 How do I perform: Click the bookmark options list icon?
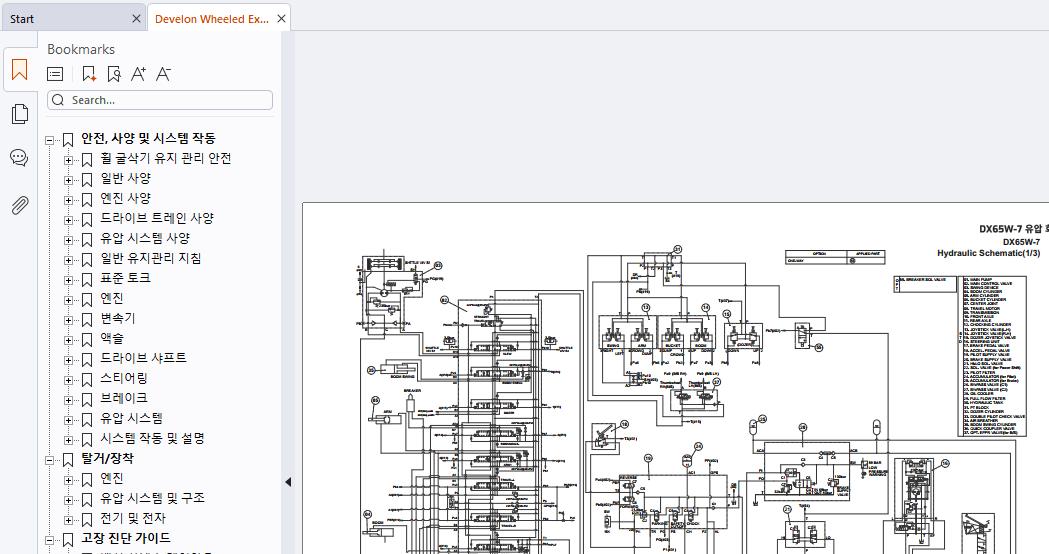(55, 74)
